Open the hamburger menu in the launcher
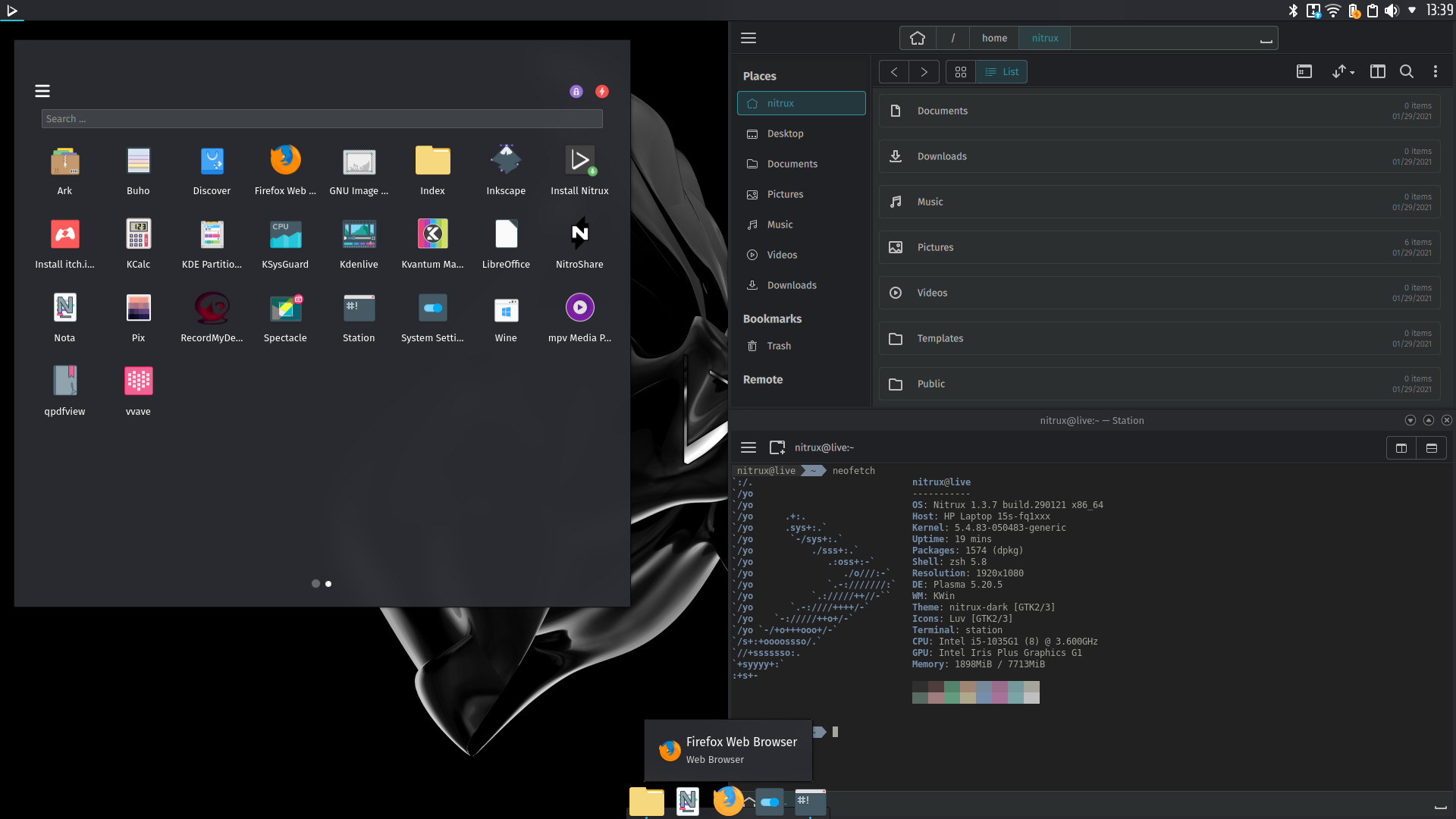 click(42, 90)
